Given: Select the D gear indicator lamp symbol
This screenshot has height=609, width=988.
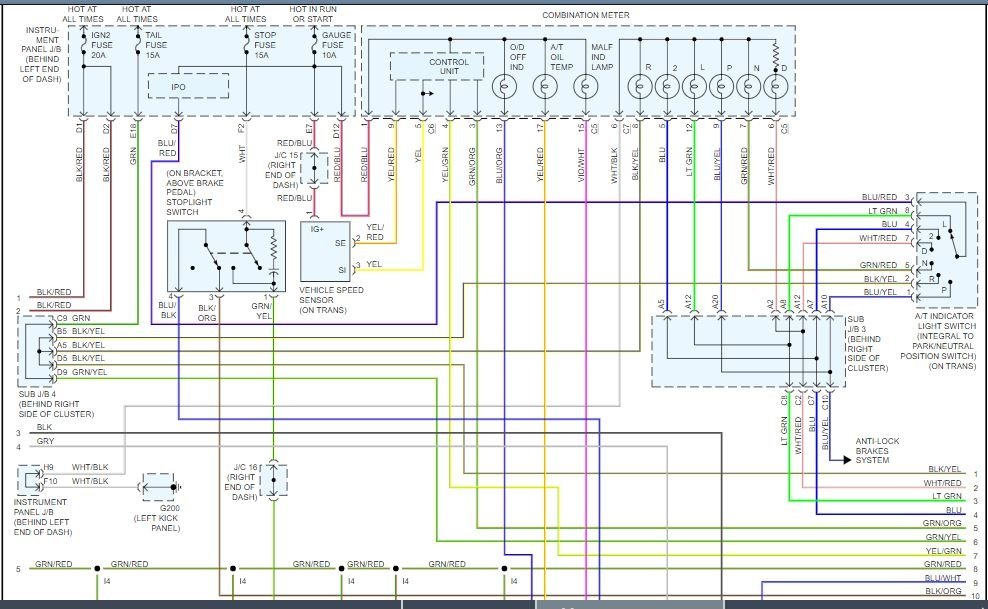Looking at the screenshot, I should [x=776, y=87].
